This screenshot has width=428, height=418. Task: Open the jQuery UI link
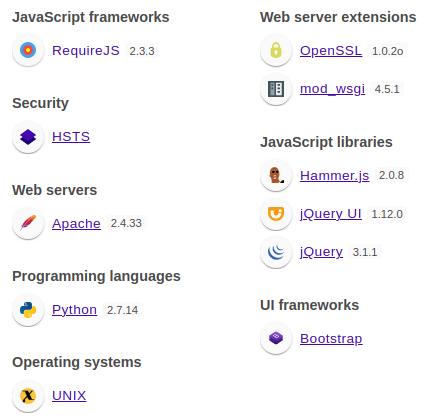coord(331,214)
